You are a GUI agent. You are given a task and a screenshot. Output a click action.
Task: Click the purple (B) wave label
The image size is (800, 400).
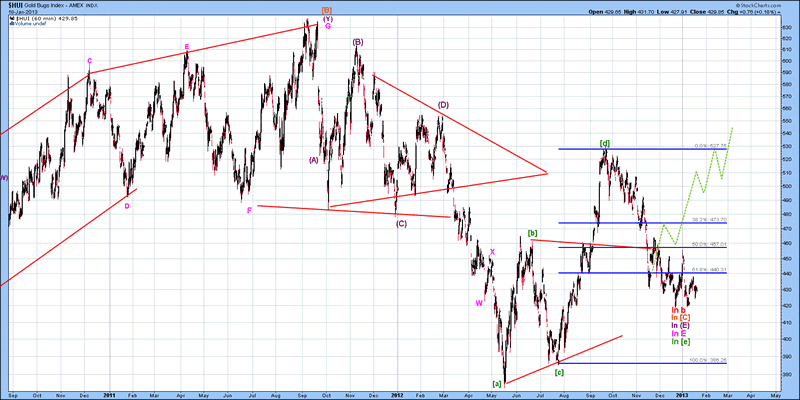(x=358, y=42)
